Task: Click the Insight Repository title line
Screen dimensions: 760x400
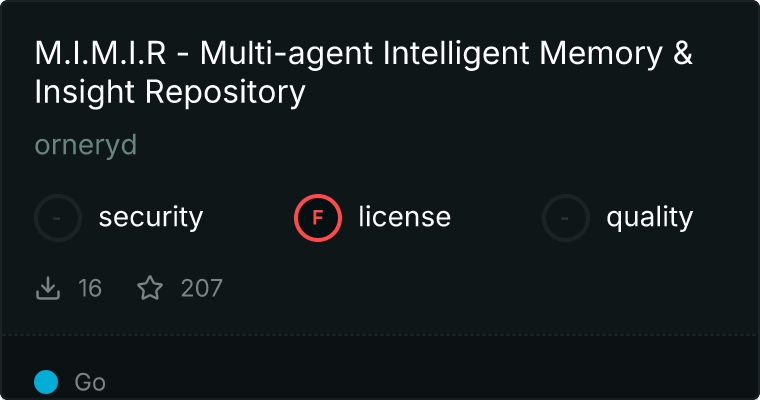Action: pyautogui.click(x=169, y=92)
